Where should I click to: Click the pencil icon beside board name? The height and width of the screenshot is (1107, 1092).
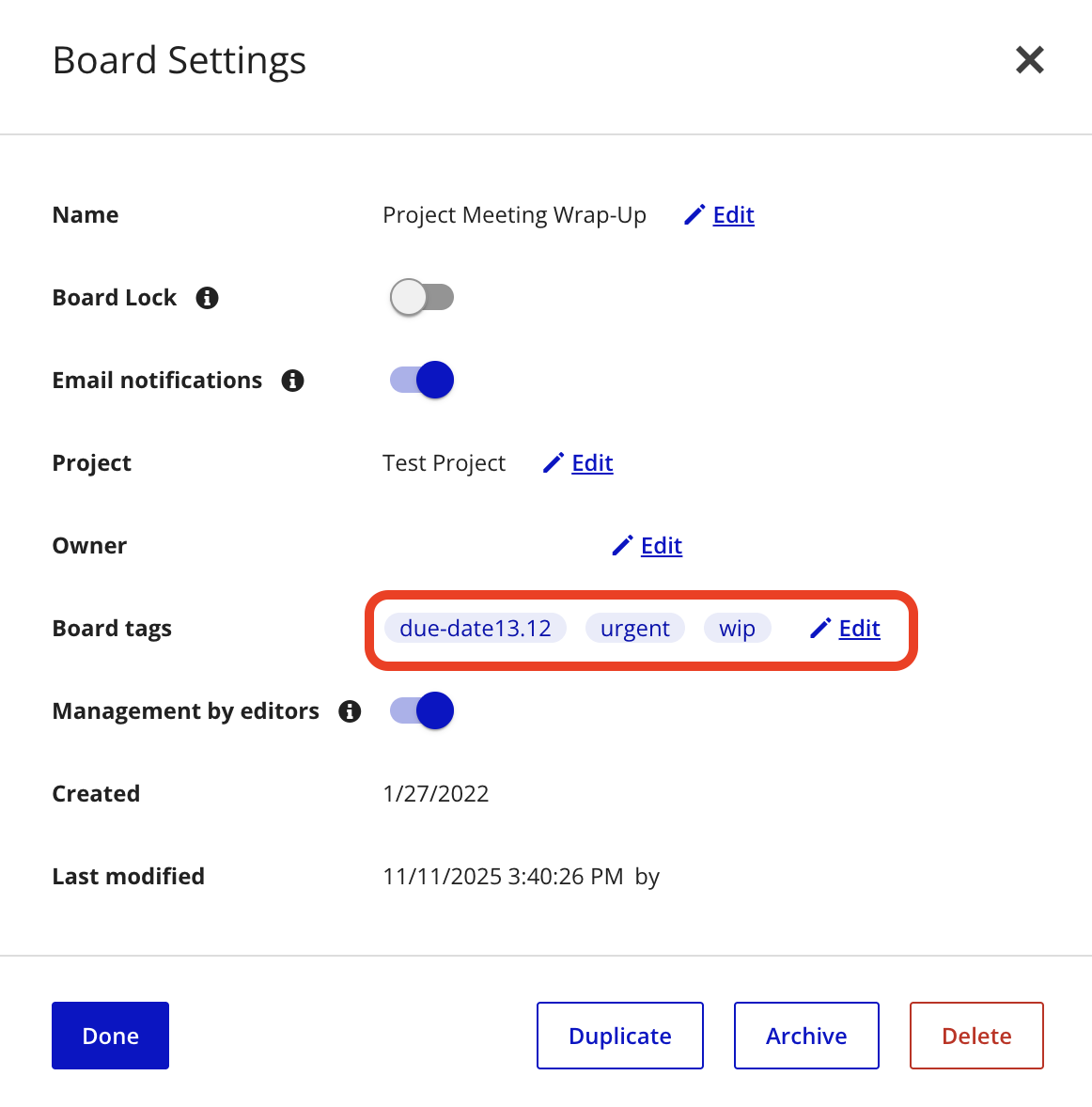[694, 215]
